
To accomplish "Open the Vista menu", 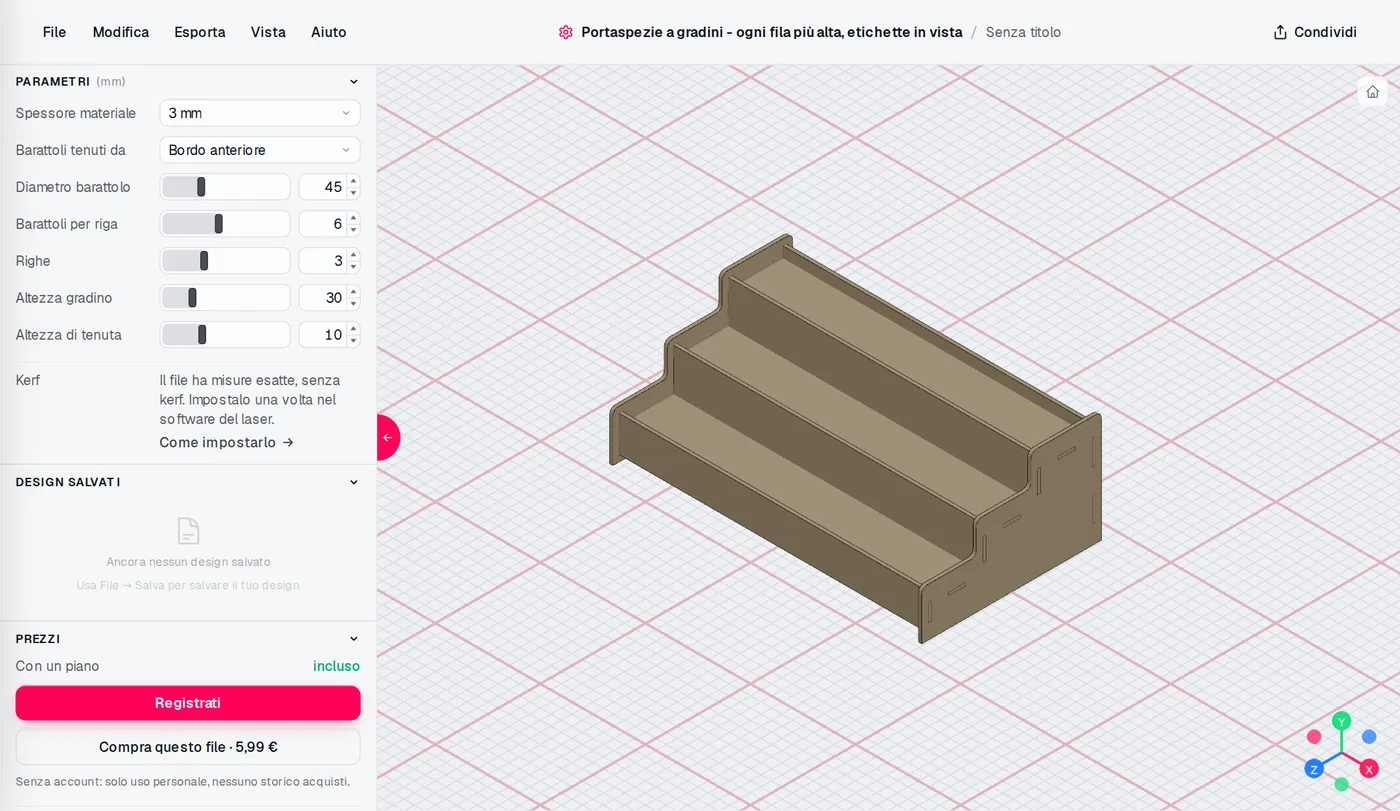I will tap(268, 32).
